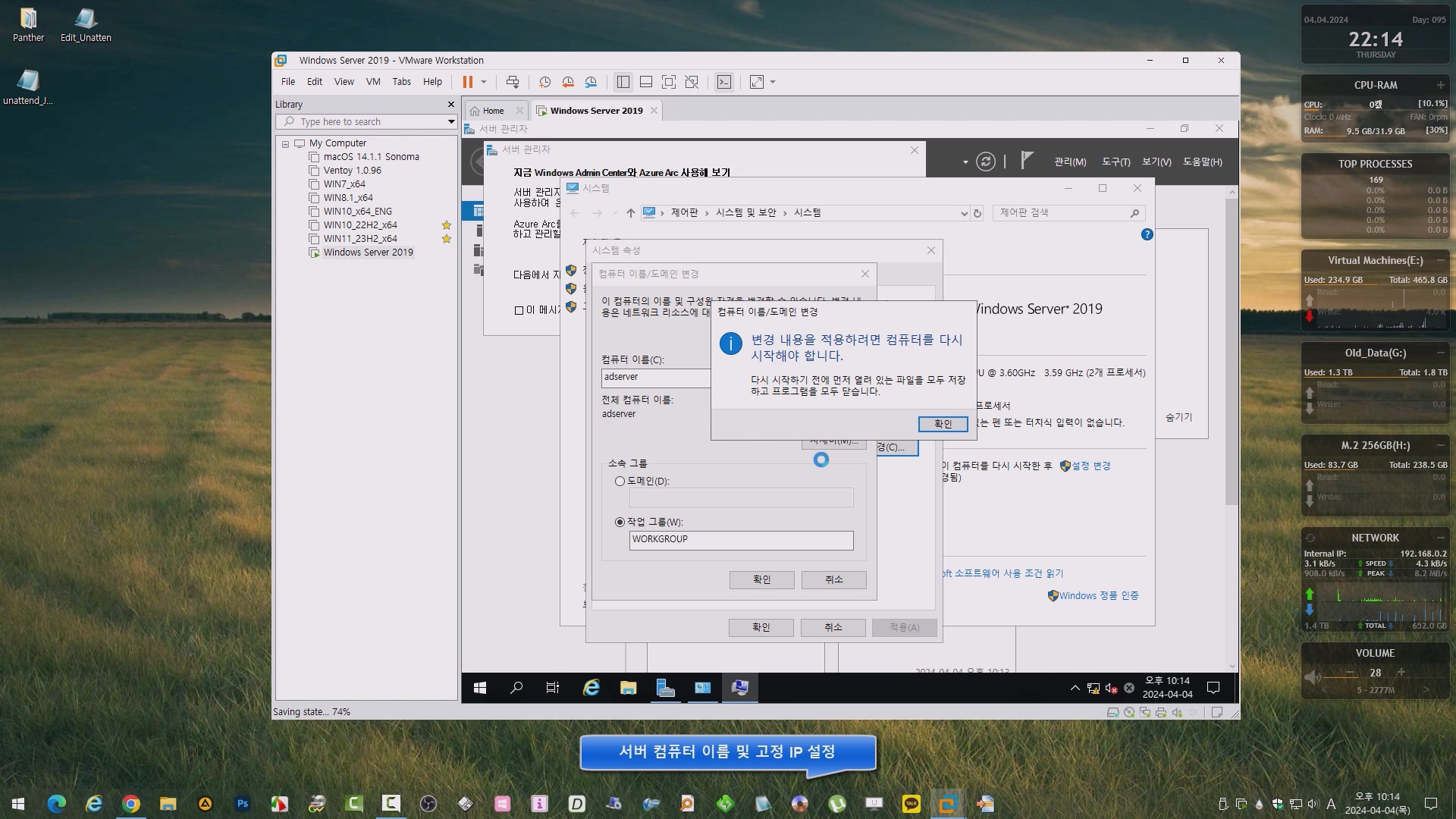The image size is (1456, 819).
Task: Toggle the thumbnail bar icon in VMware toolbar
Action: (x=646, y=82)
